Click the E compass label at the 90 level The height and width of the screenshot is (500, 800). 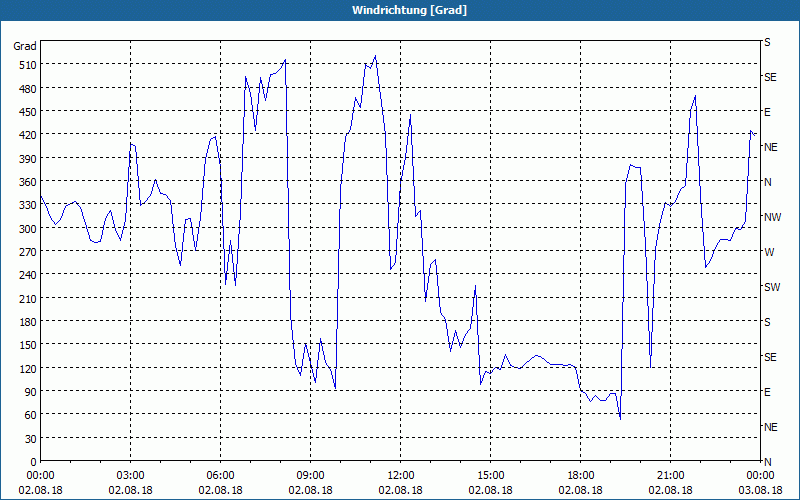click(767, 392)
